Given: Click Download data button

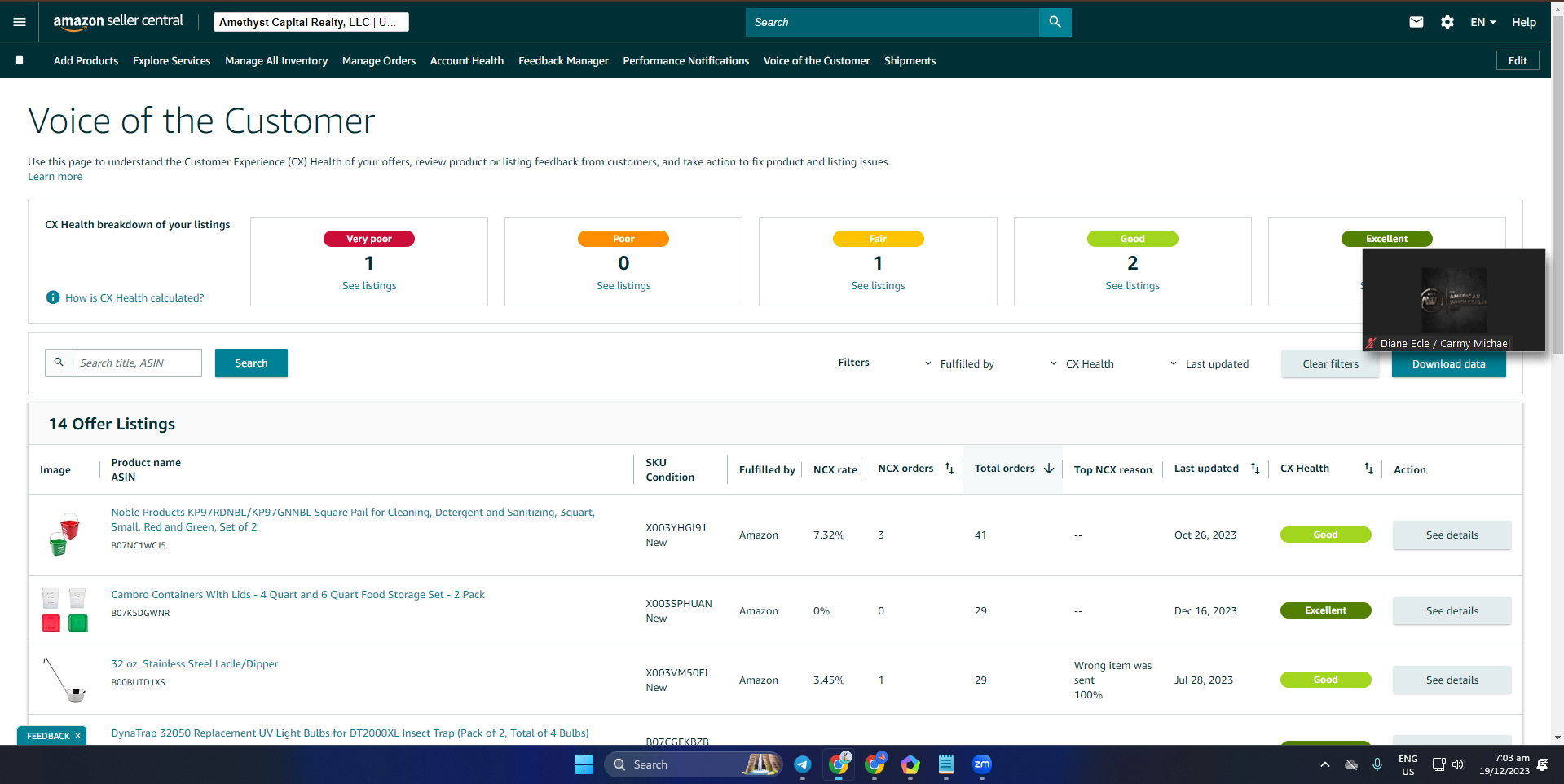Looking at the screenshot, I should point(1448,364).
